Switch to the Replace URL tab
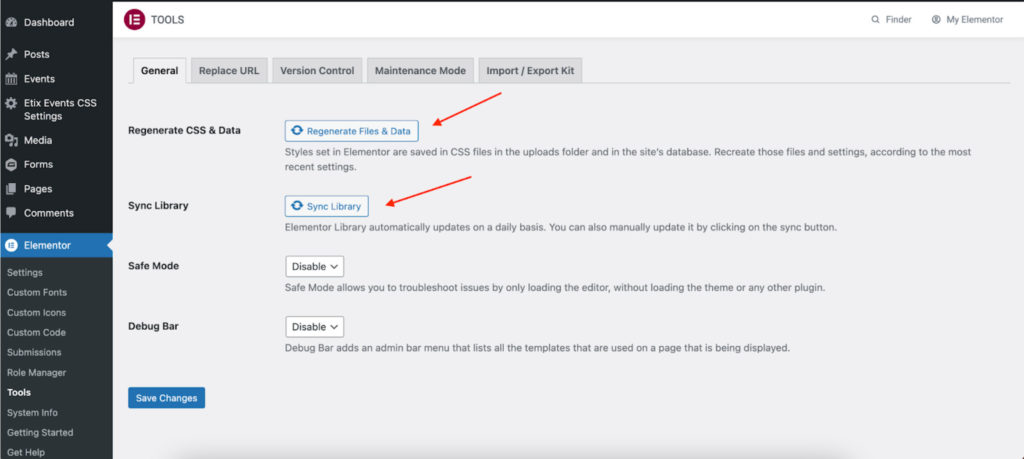The image size is (1024, 459). coord(228,71)
